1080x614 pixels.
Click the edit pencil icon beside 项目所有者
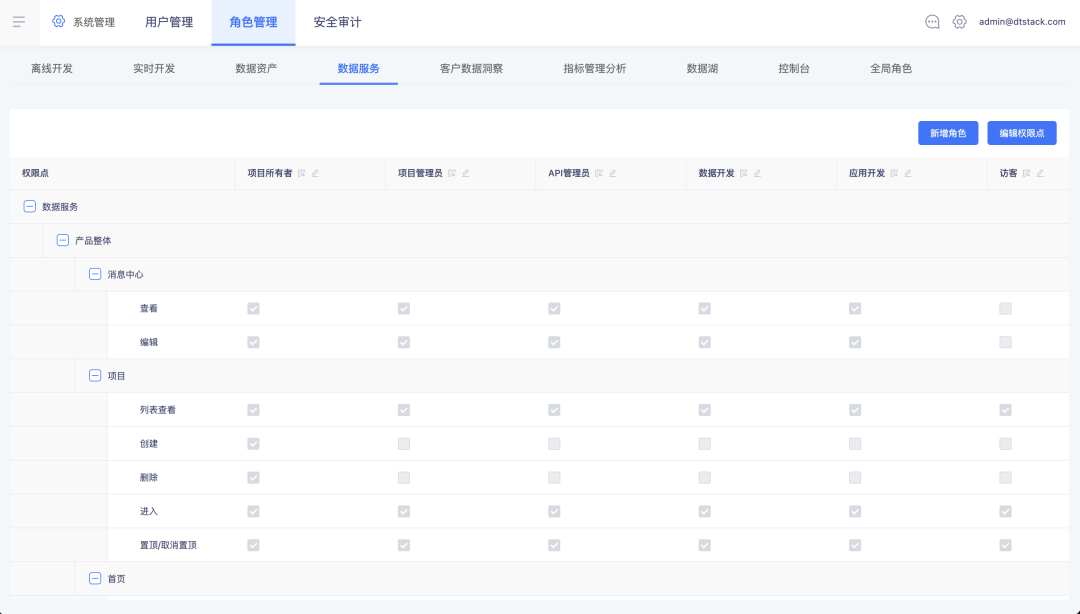coord(315,173)
